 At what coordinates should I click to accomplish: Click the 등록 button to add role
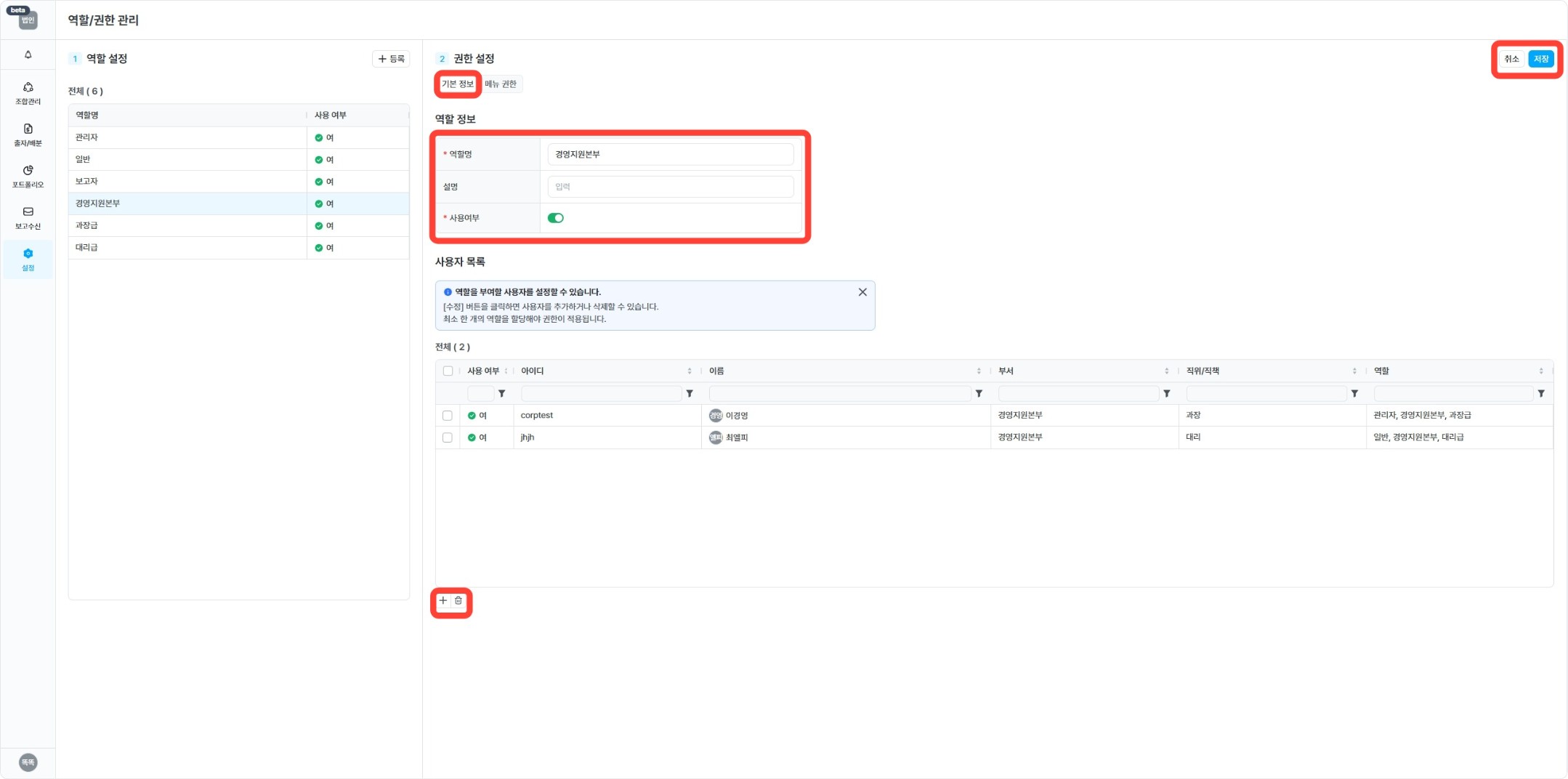(391, 59)
